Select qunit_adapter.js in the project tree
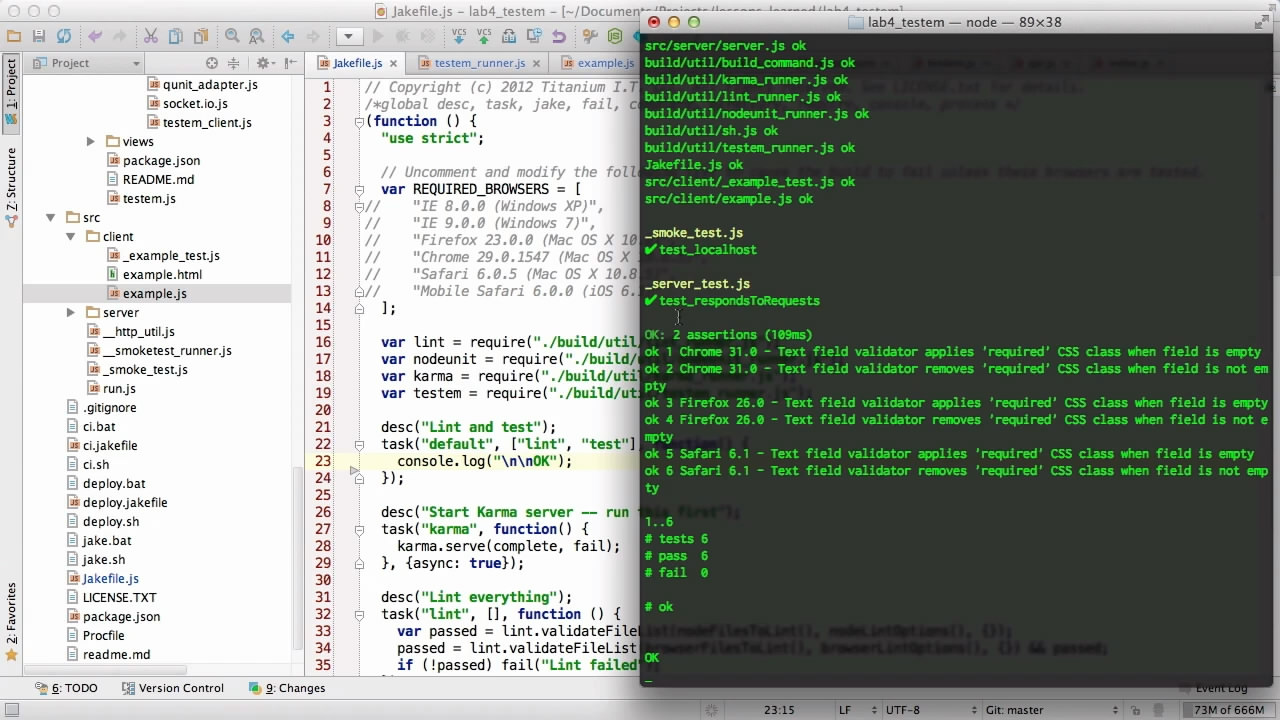1280x720 pixels. 210,85
